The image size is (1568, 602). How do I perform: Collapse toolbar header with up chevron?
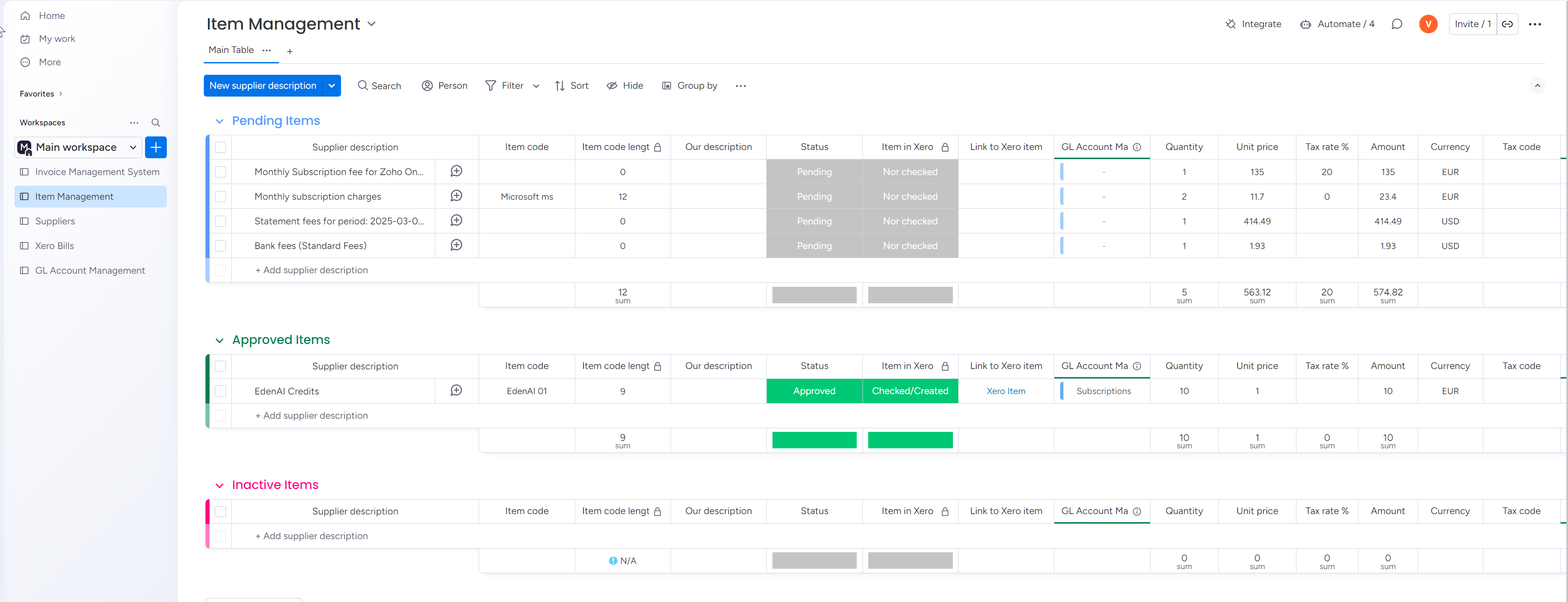tap(1537, 86)
